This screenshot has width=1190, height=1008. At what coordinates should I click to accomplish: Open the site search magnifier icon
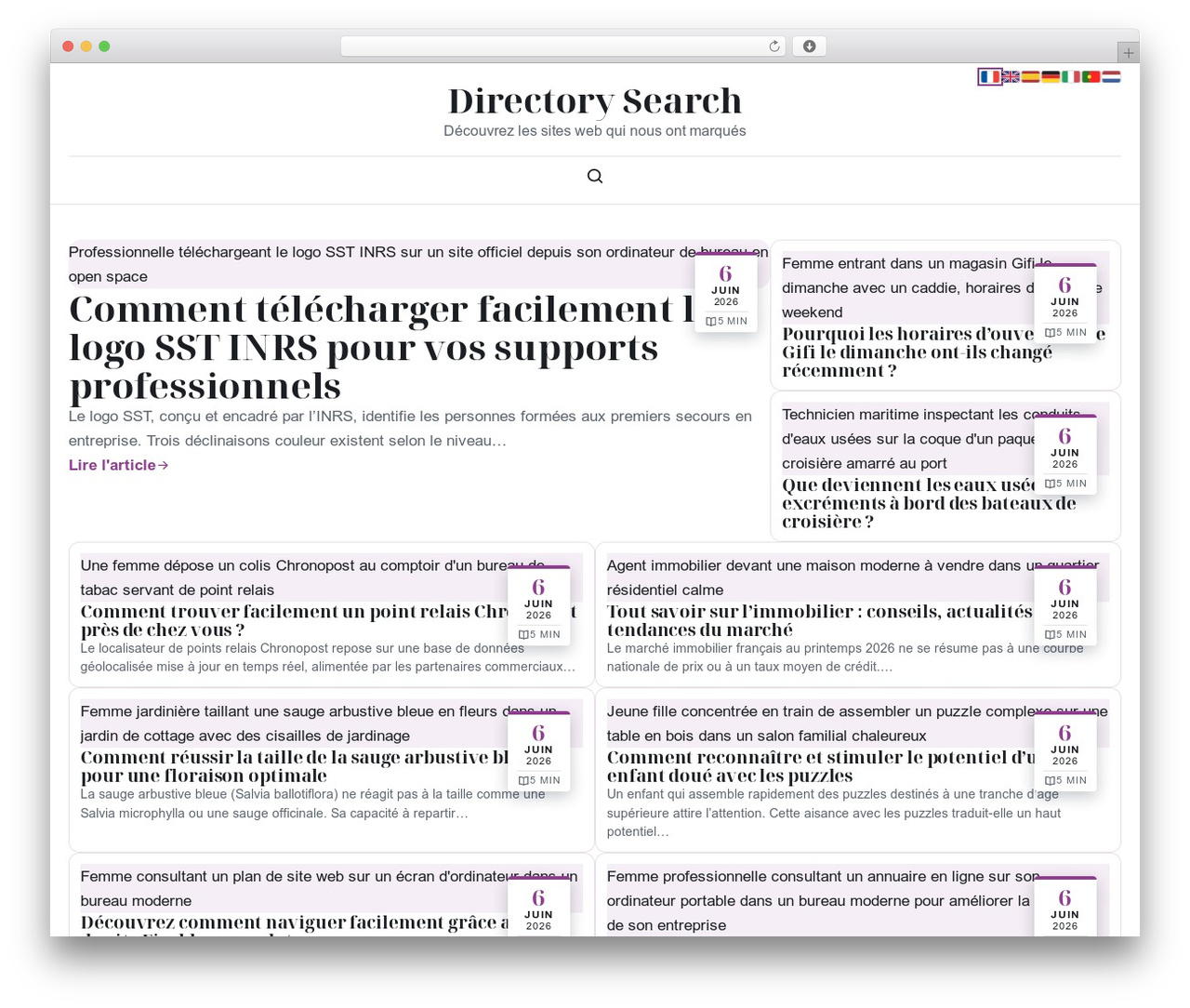pyautogui.click(x=595, y=177)
